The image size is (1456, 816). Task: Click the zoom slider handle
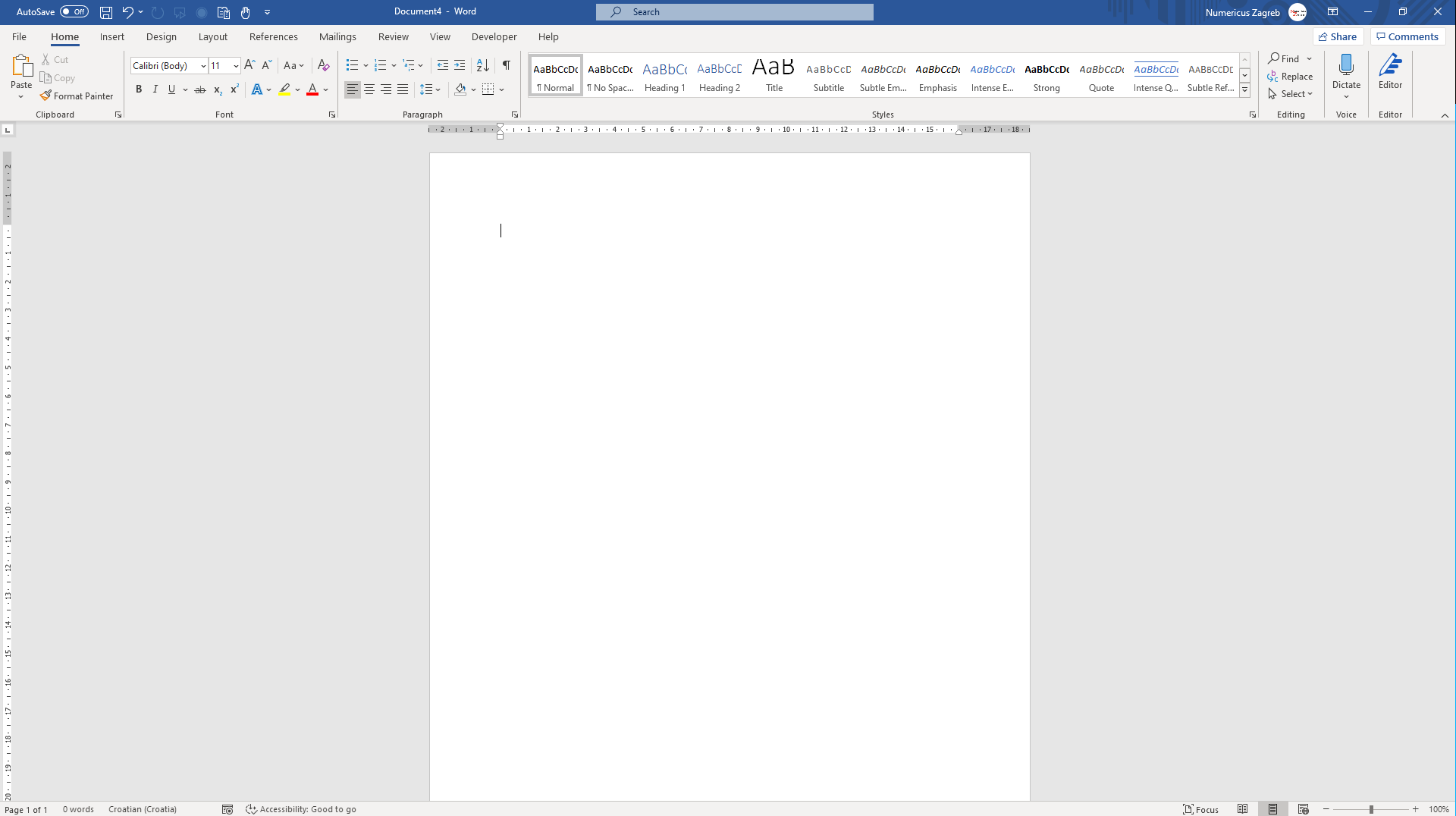point(1371,810)
